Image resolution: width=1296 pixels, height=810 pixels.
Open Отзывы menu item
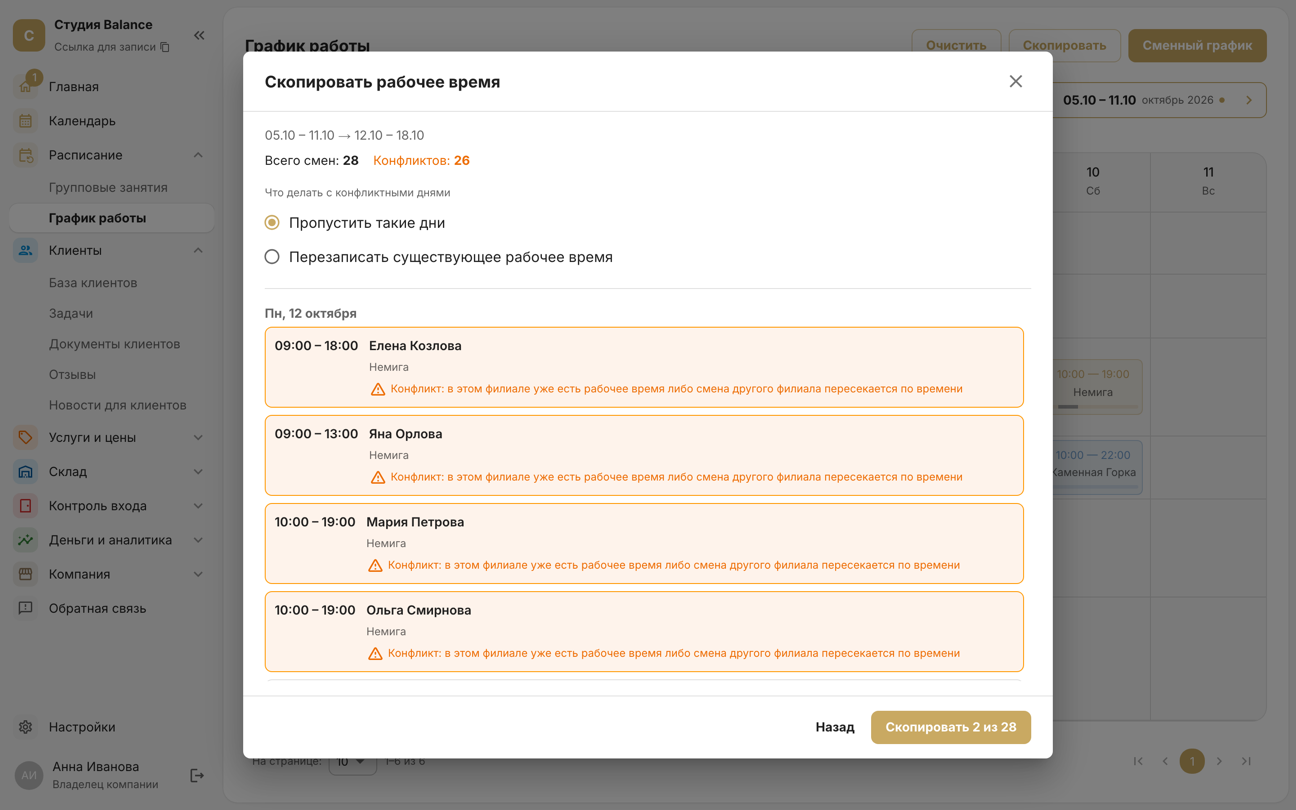point(72,374)
